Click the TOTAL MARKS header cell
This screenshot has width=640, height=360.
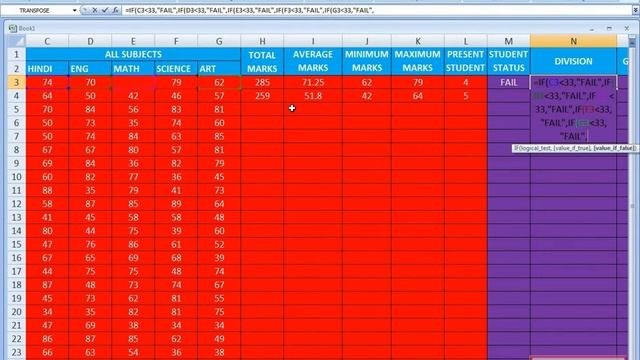click(262, 61)
